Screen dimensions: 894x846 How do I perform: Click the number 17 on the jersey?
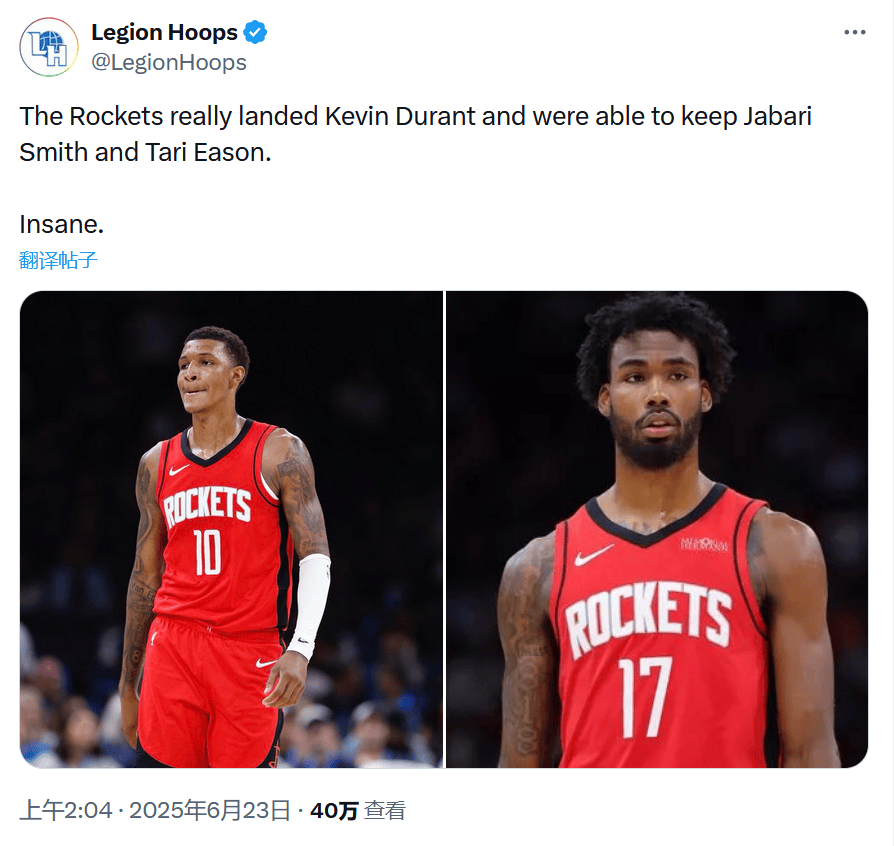click(645, 697)
